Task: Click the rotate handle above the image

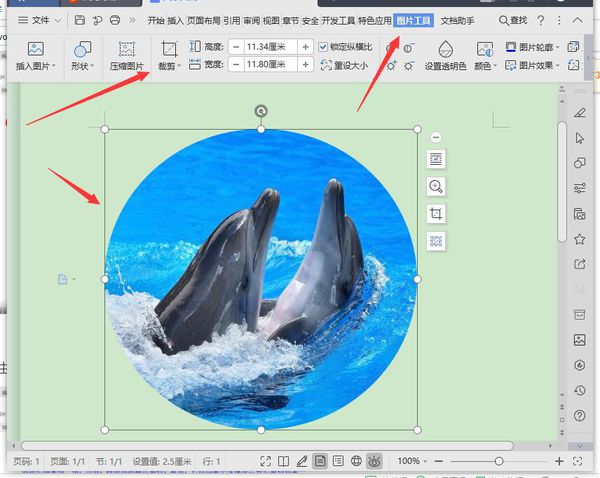Action: point(261,111)
